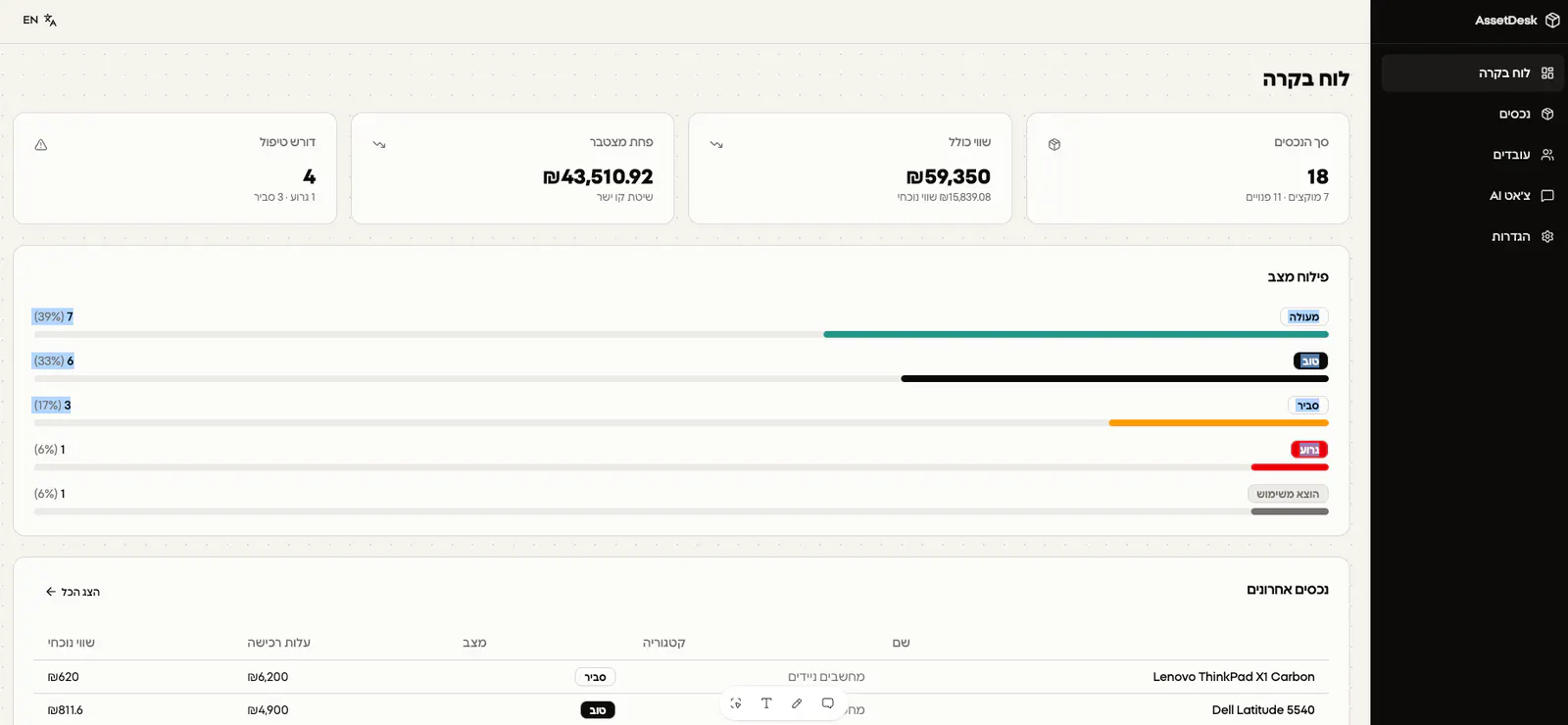
Task: Open the לוח בקרה dashboard sidebar item
Action: click(1472, 73)
